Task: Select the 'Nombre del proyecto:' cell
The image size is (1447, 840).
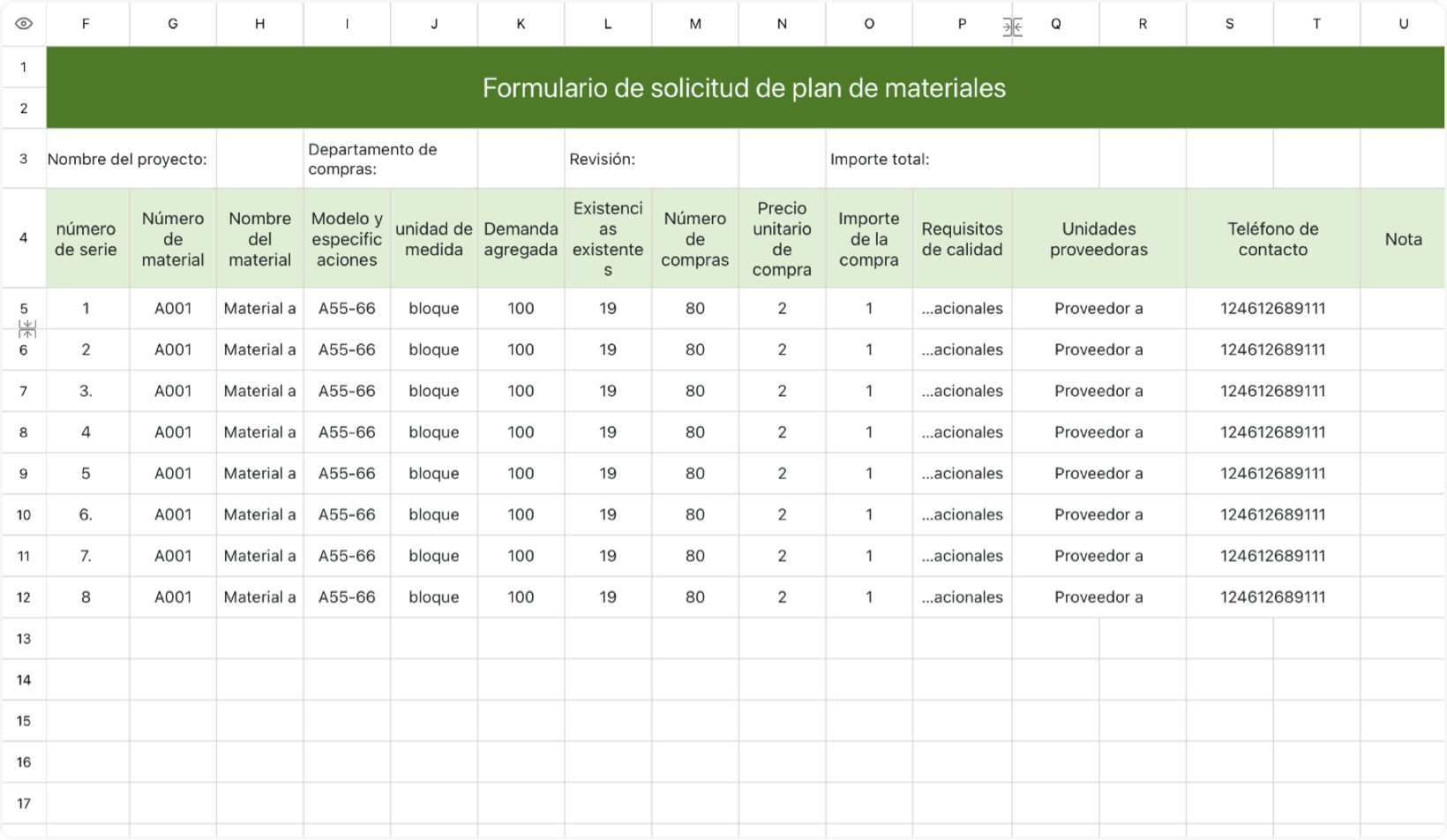Action: 131,159
